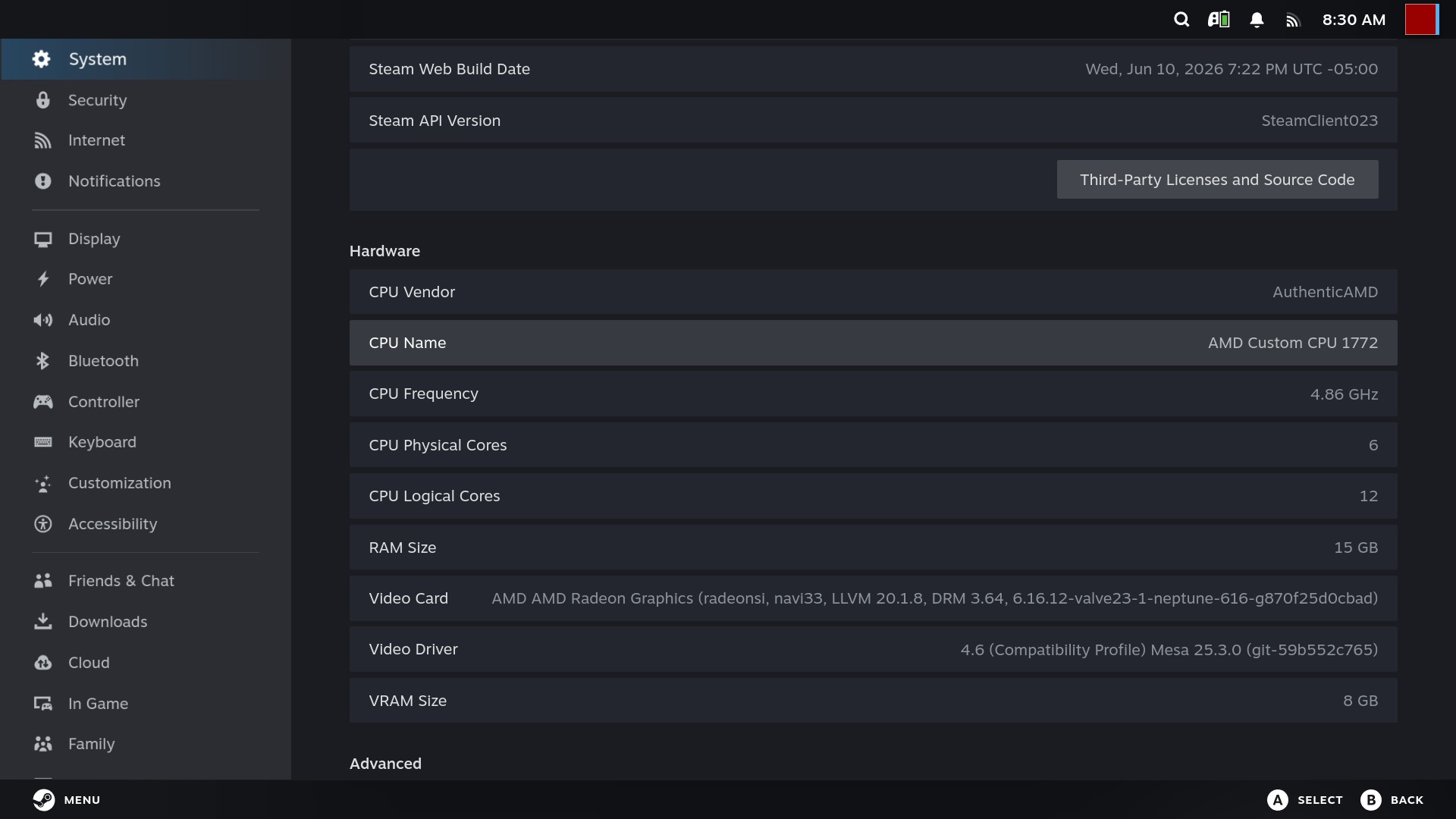Click the Wi-Fi signal icon in header
1456x819 pixels.
(1293, 20)
